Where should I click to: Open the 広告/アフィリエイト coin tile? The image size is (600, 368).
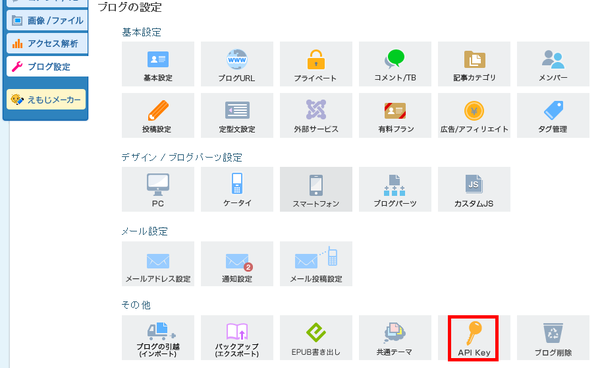coord(474,115)
